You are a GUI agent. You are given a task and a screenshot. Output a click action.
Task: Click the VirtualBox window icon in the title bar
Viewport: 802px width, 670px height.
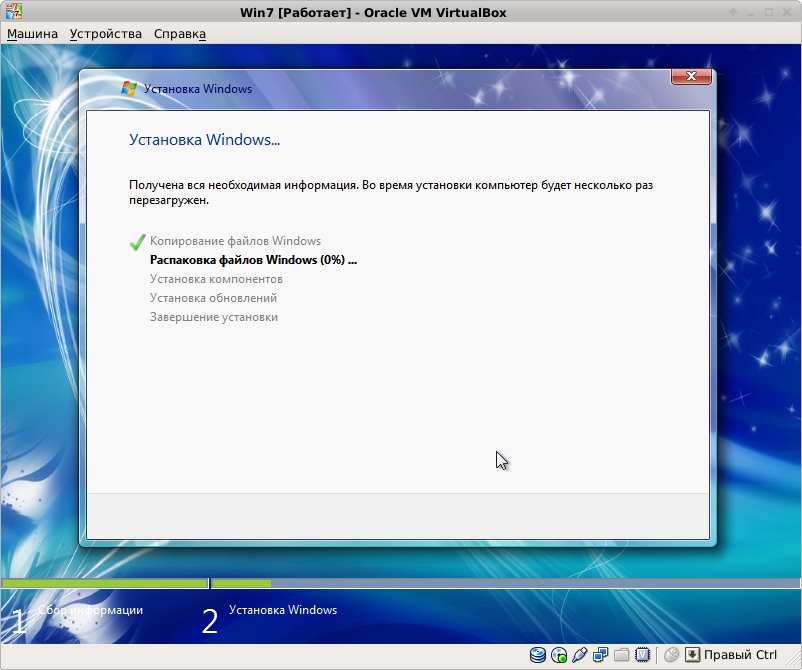click(14, 11)
